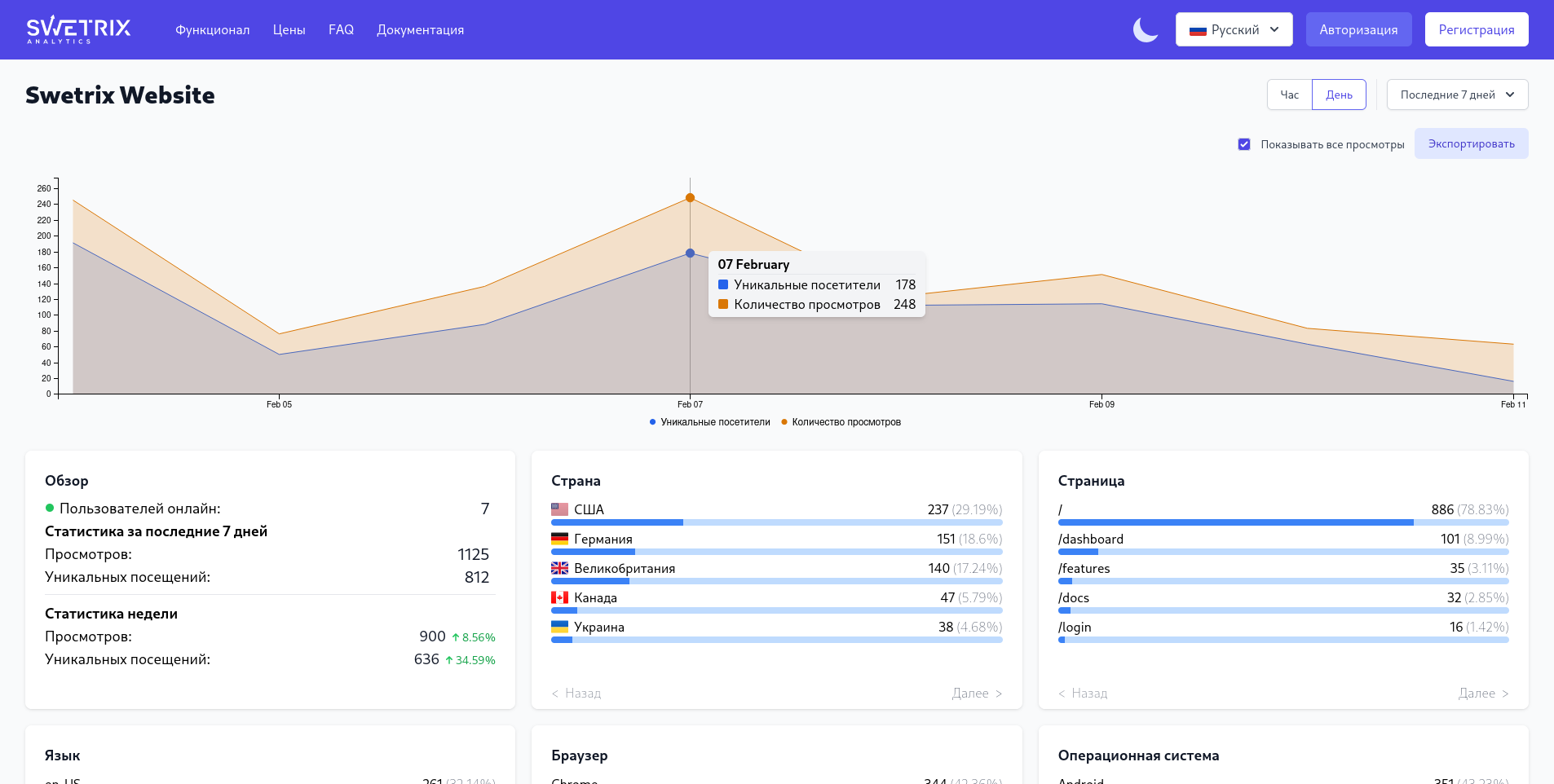1554x784 pixels.
Task: Click the США progress bar
Action: (x=777, y=522)
